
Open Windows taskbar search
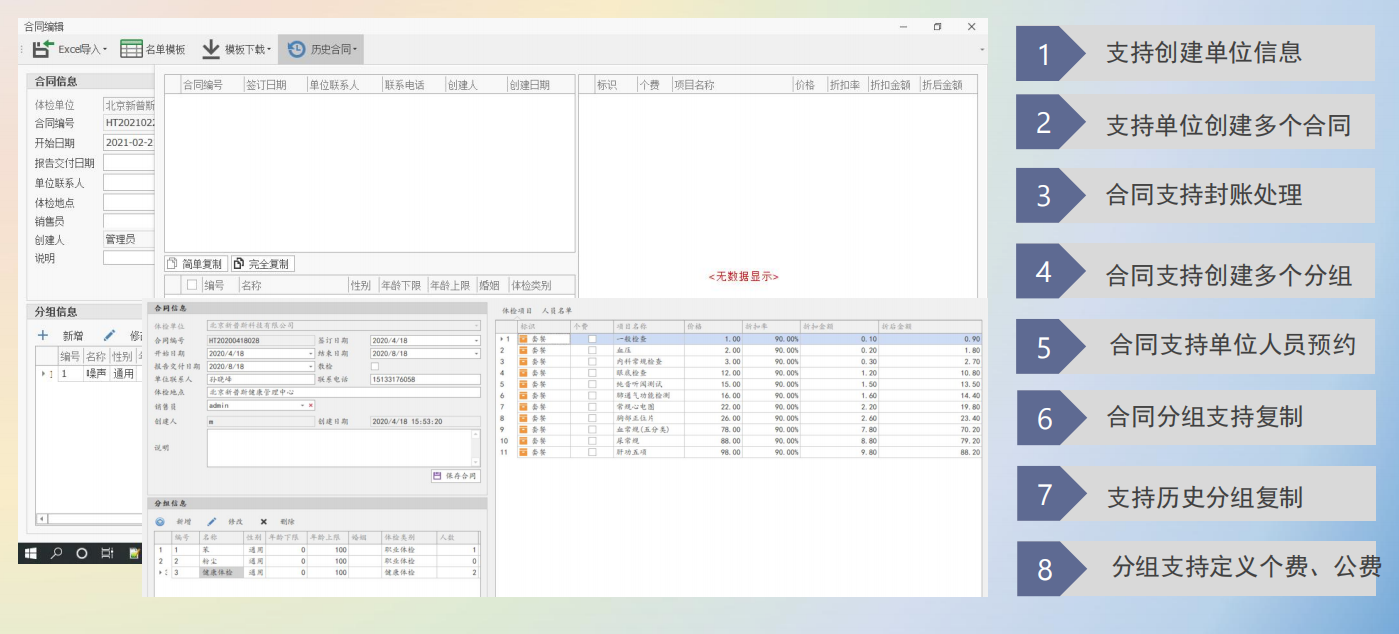[57, 553]
